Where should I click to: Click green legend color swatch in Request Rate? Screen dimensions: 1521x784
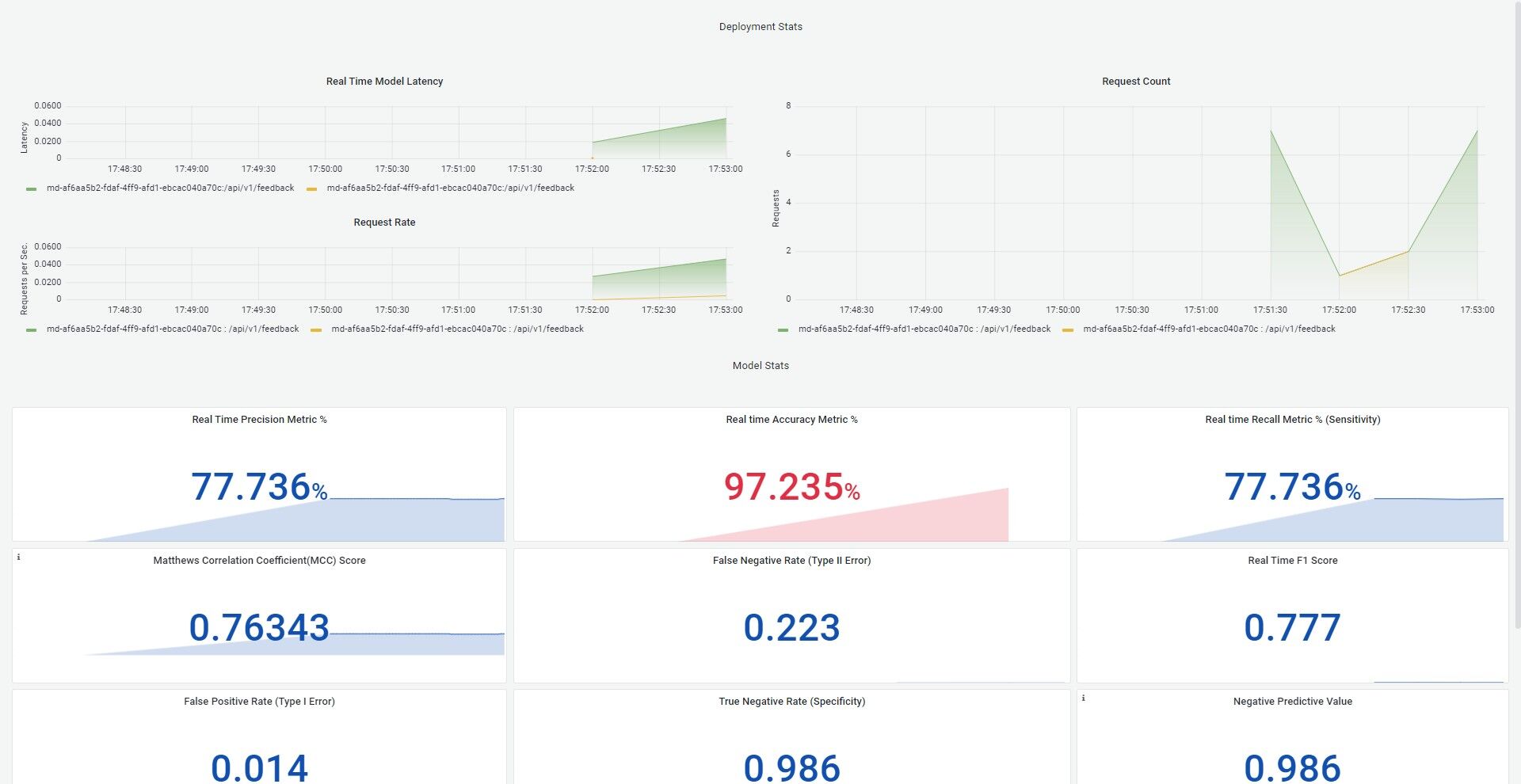click(x=32, y=330)
